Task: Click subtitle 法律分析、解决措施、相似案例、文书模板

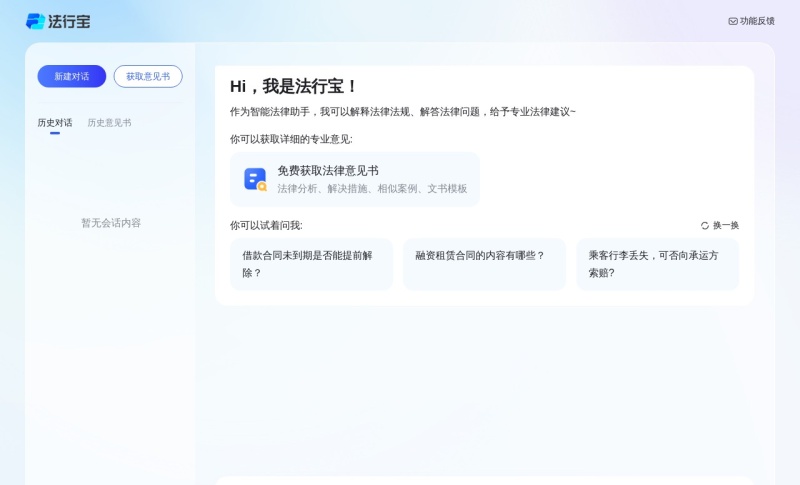Action: click(x=372, y=189)
